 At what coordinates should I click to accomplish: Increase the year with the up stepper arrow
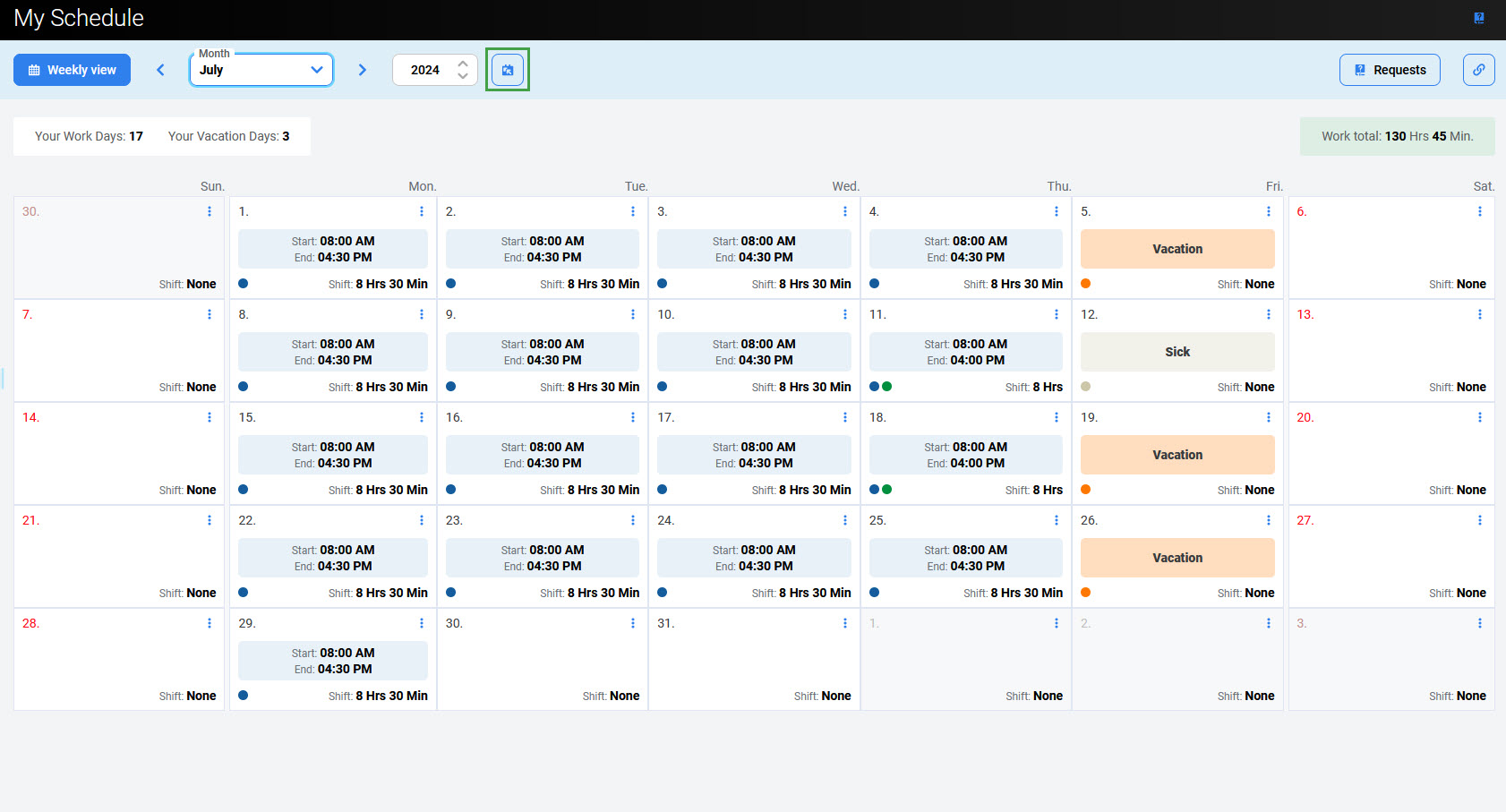pos(463,64)
